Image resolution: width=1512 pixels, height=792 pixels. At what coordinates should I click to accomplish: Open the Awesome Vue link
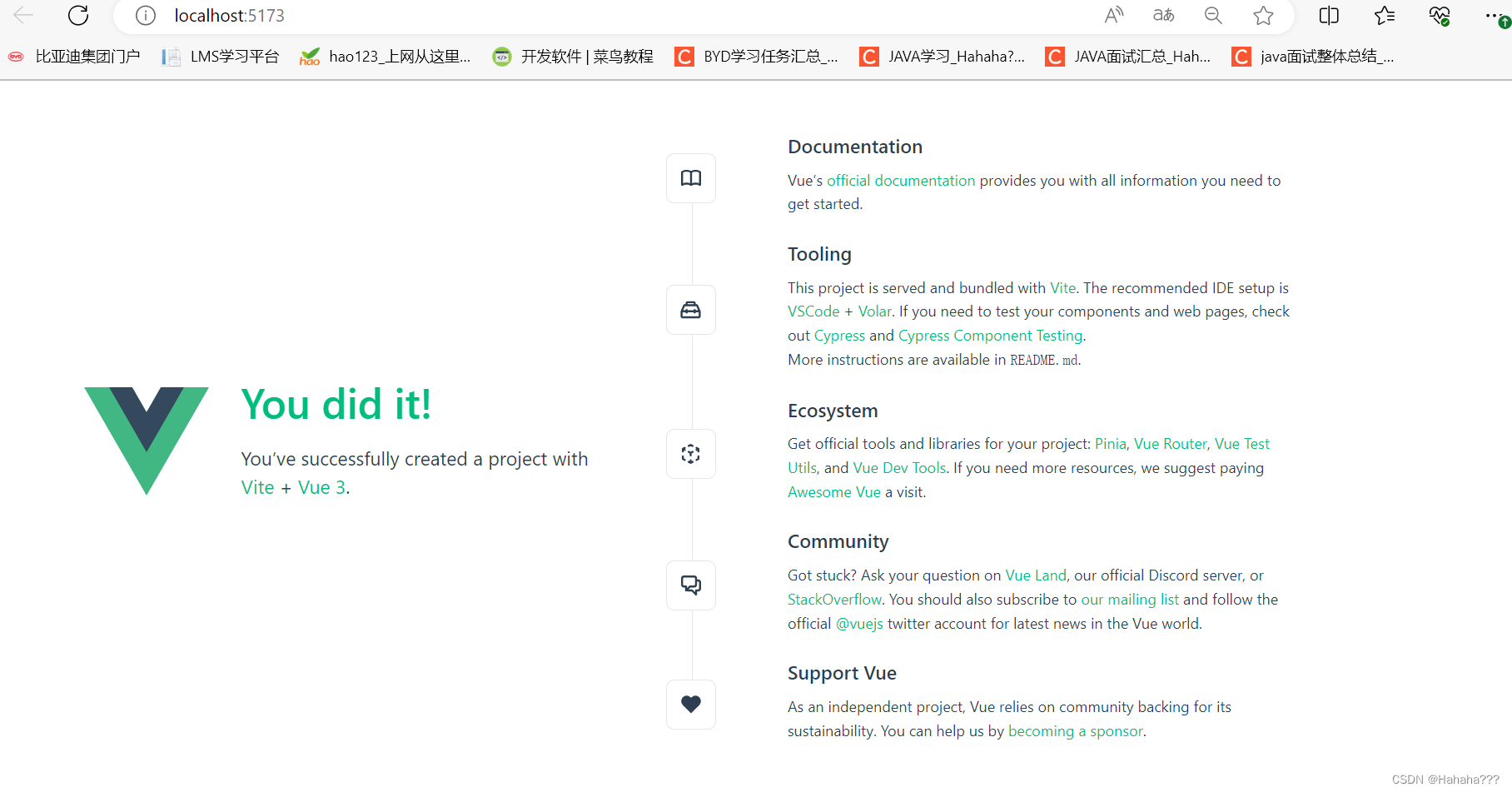coord(833,492)
